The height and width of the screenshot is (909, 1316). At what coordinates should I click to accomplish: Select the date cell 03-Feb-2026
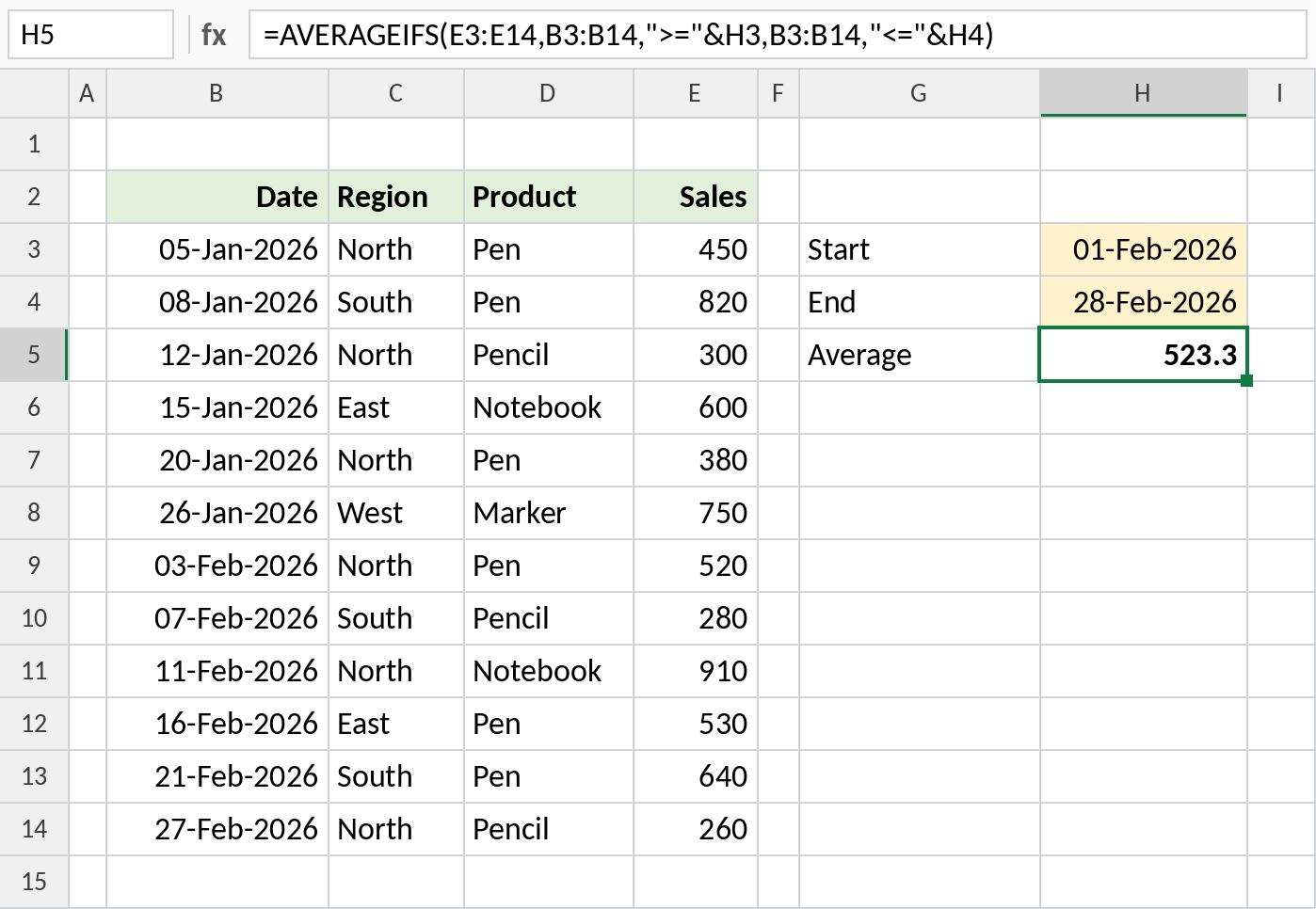[217, 566]
